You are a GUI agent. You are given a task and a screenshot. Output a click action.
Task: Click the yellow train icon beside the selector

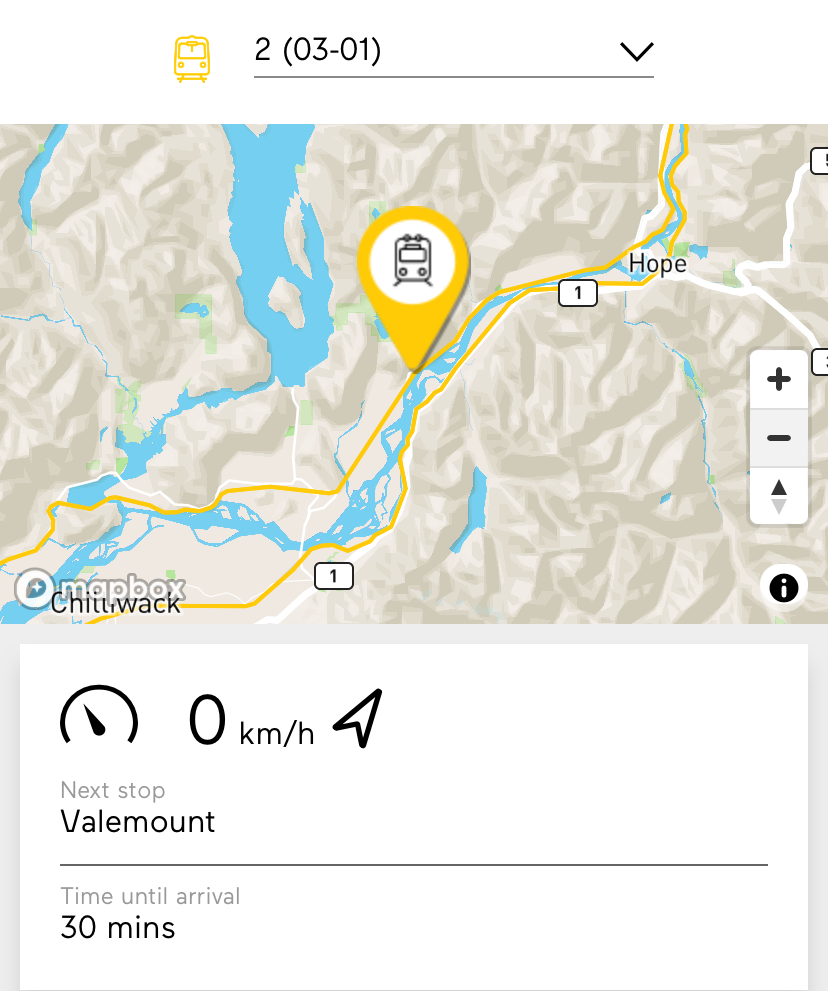(x=192, y=59)
